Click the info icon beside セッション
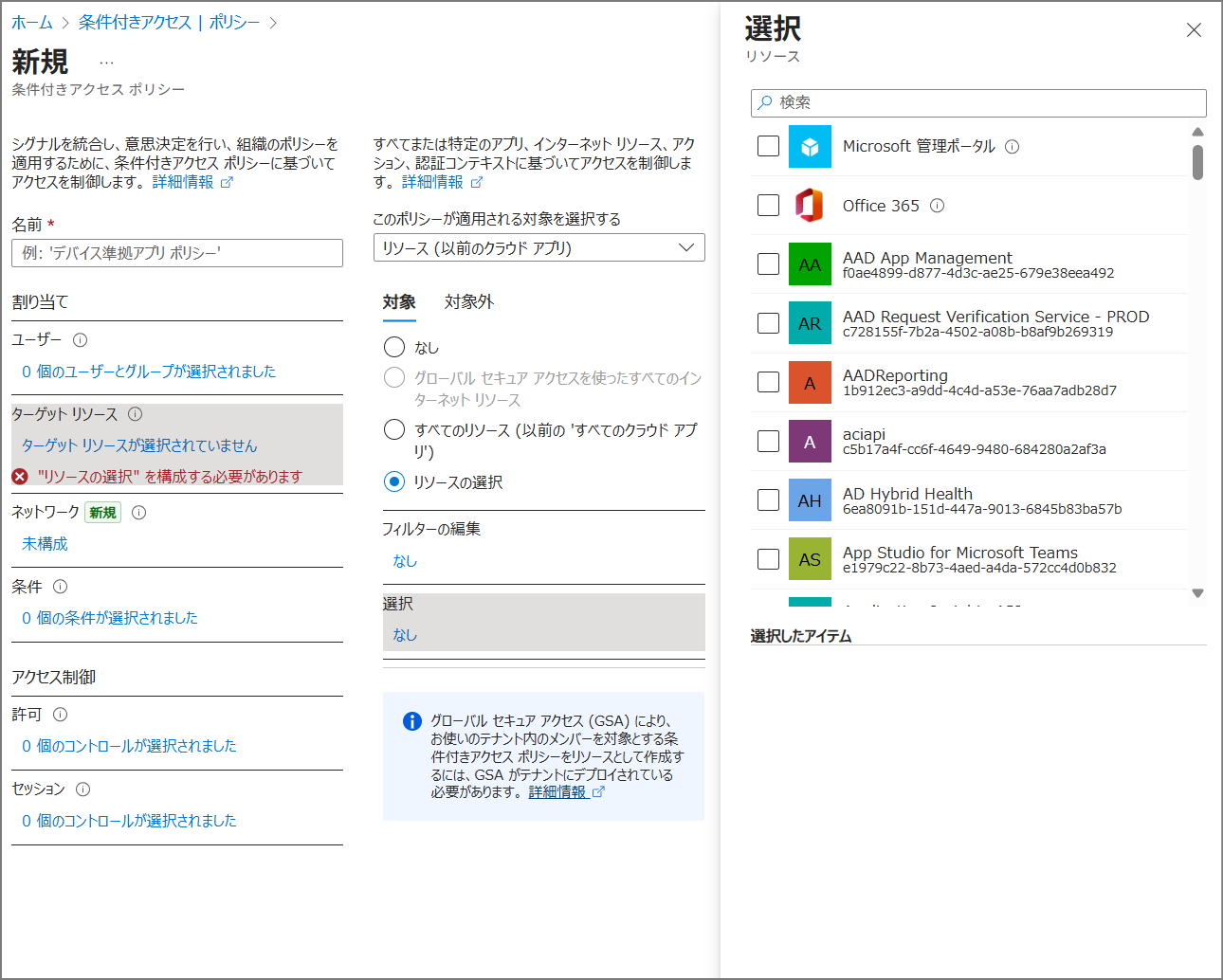Image resolution: width=1223 pixels, height=980 pixels. point(83,789)
